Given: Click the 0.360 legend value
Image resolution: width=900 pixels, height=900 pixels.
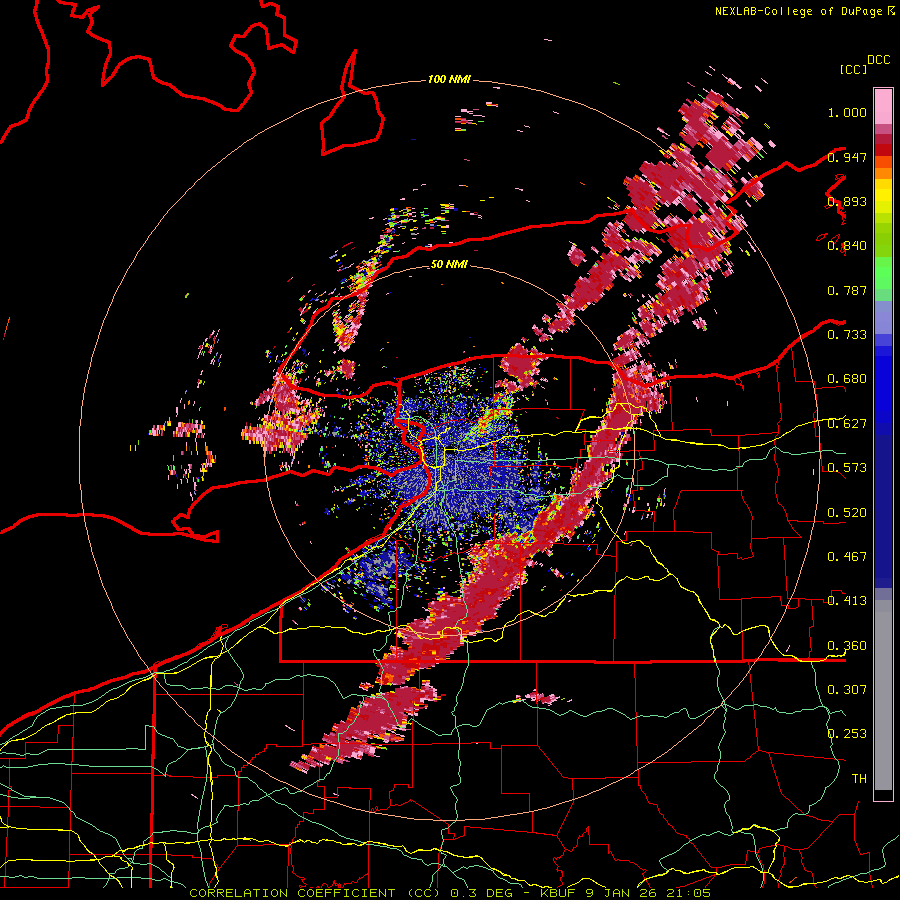Looking at the screenshot, I should click(847, 646).
